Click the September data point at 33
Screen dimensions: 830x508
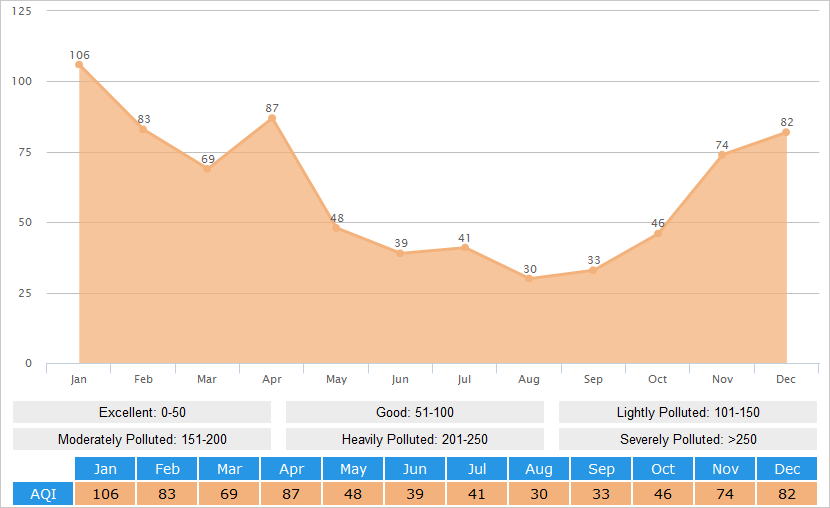tap(593, 270)
